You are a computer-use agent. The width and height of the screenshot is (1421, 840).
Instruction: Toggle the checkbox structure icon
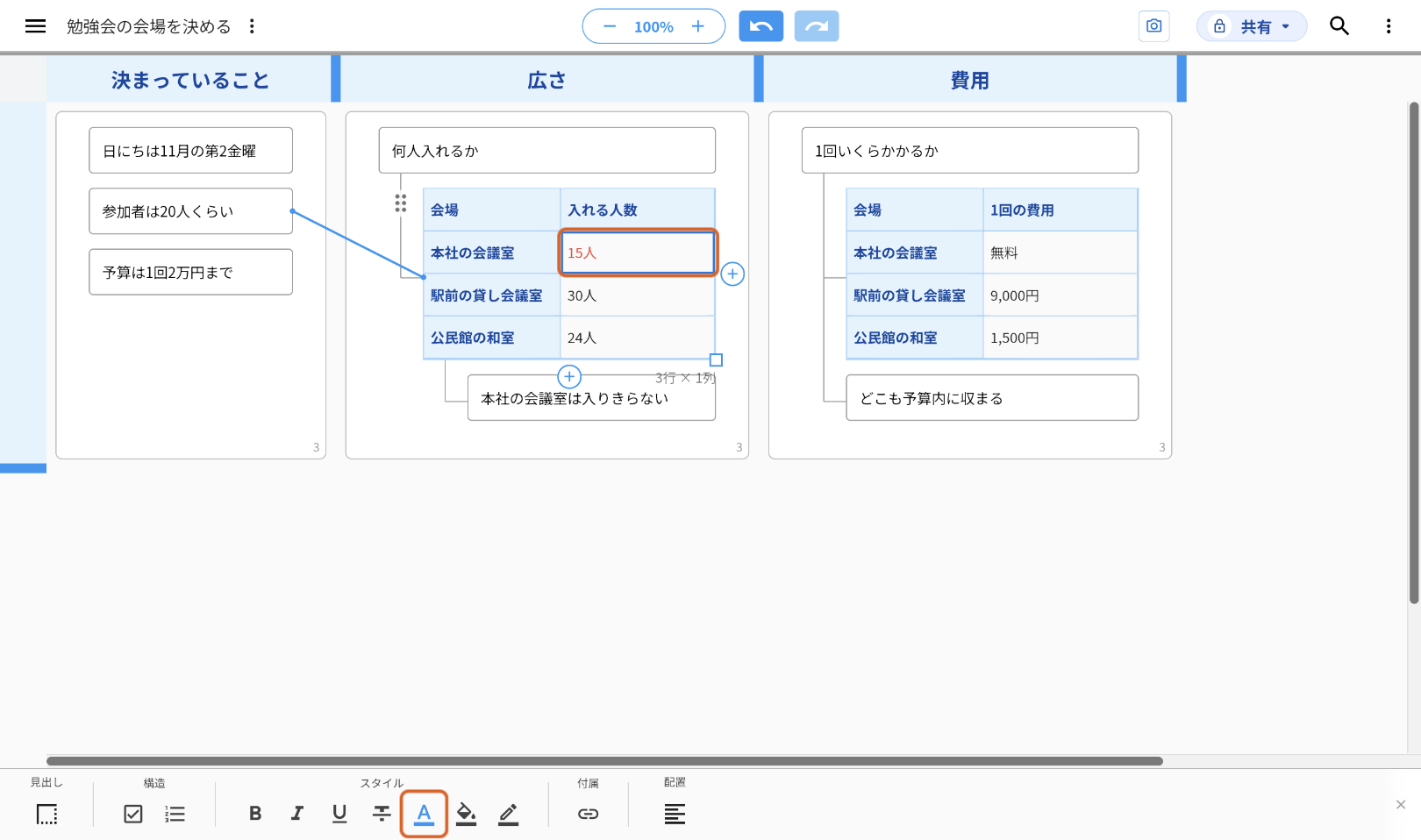133,814
